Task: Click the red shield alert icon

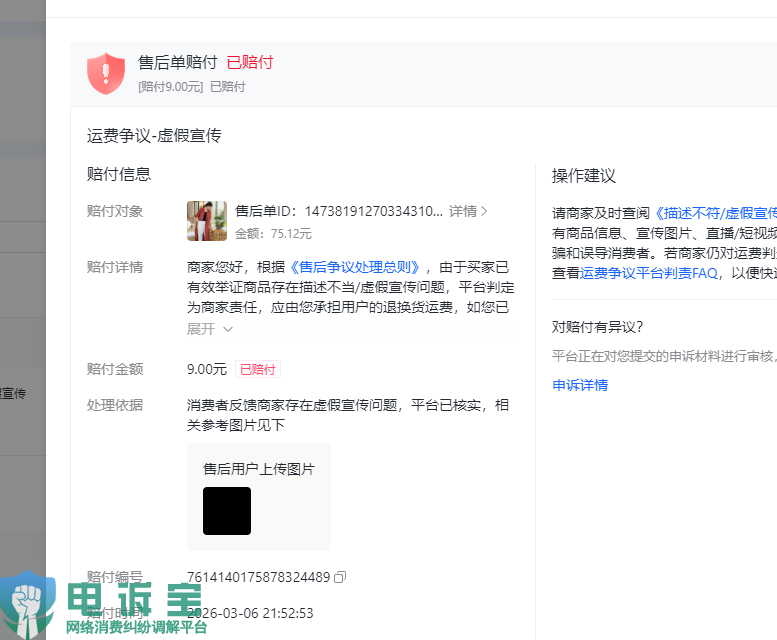Action: [x=106, y=74]
